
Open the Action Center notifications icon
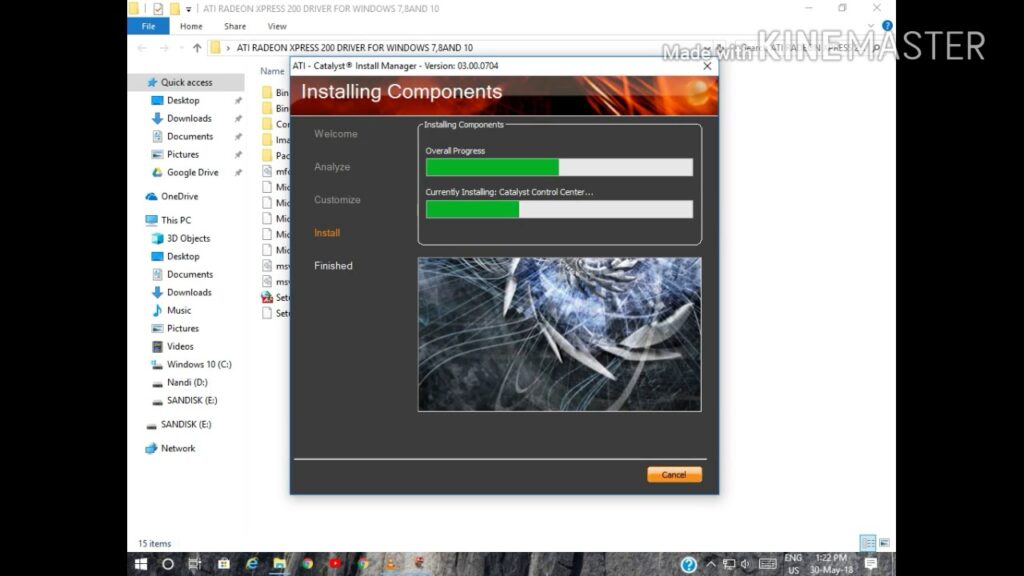click(x=870, y=564)
